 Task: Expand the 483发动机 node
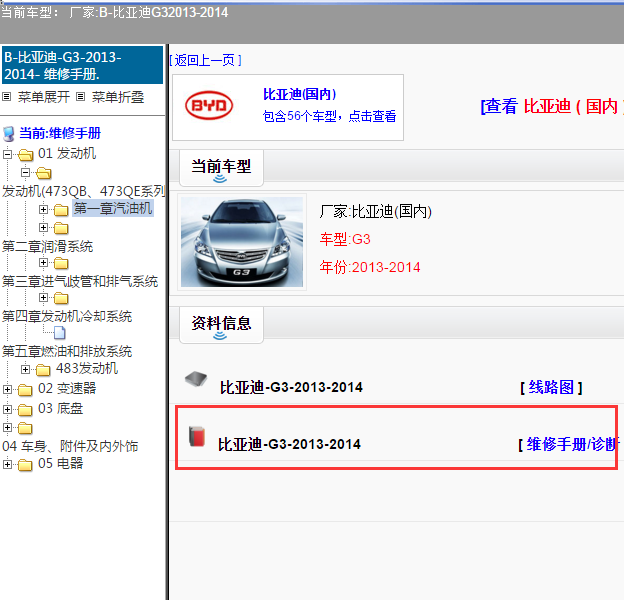tap(25, 369)
